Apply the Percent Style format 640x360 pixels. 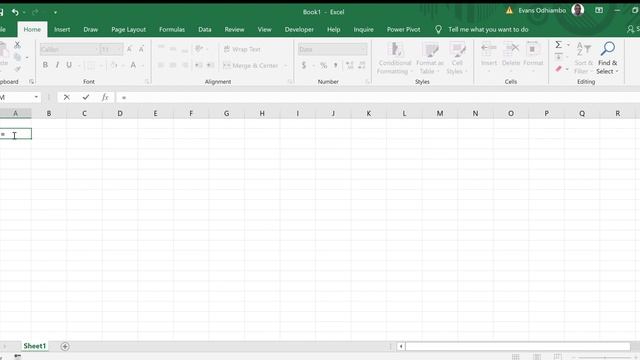point(324,65)
